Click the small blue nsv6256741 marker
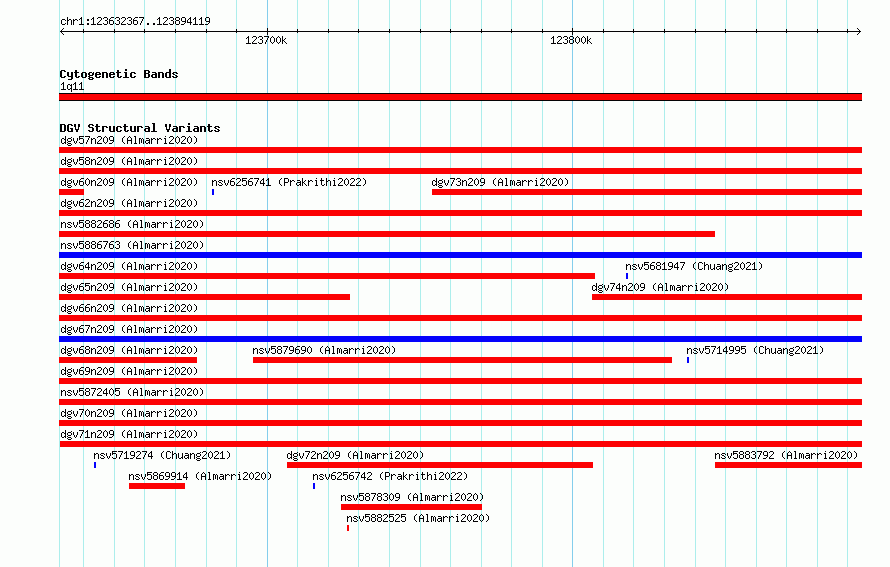The height and width of the screenshot is (567, 890). tap(213, 192)
